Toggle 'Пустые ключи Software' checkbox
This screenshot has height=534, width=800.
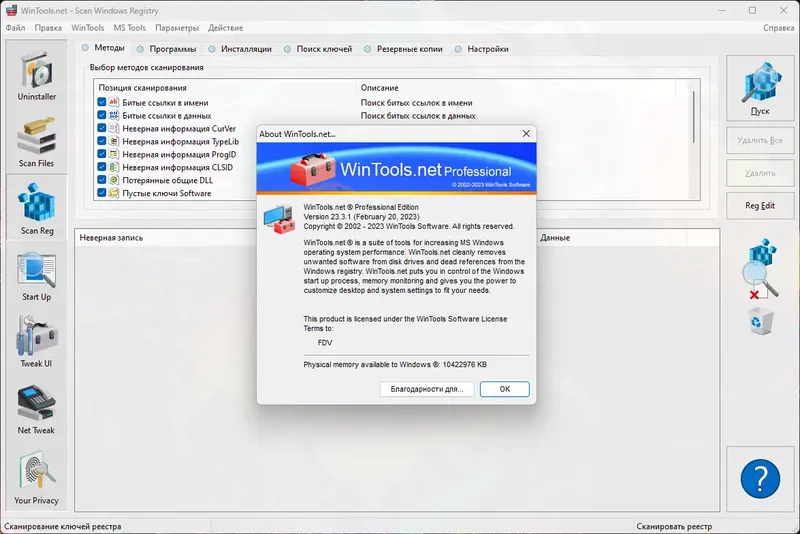pos(102,193)
